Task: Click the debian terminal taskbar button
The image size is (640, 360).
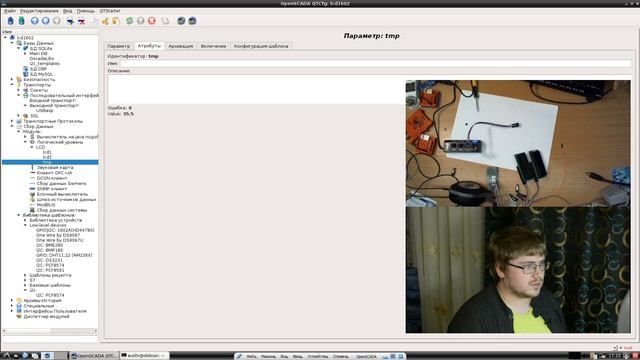Action: pos(144,356)
